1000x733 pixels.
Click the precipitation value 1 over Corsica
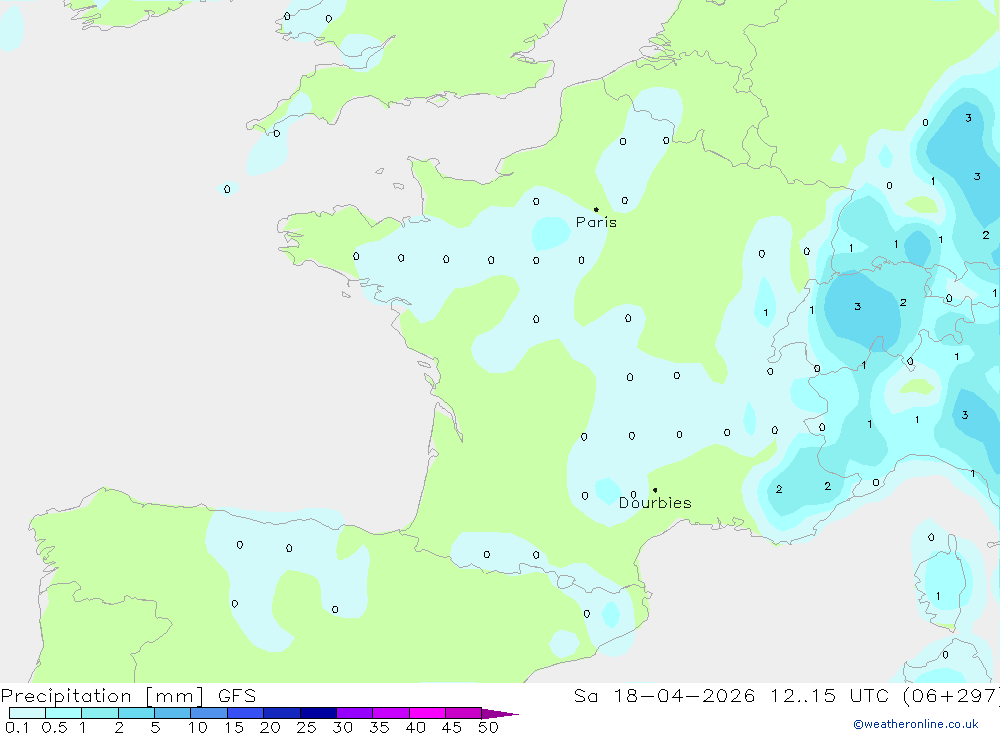point(938,596)
